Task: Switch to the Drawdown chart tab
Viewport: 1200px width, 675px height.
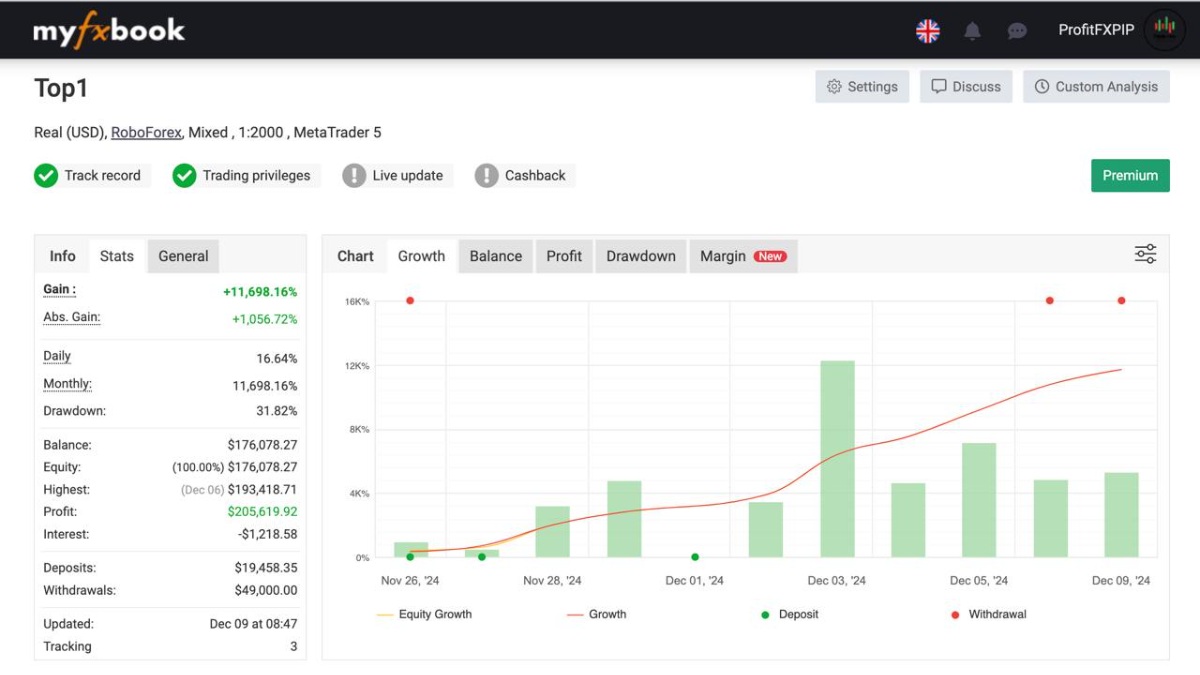Action: [x=641, y=256]
